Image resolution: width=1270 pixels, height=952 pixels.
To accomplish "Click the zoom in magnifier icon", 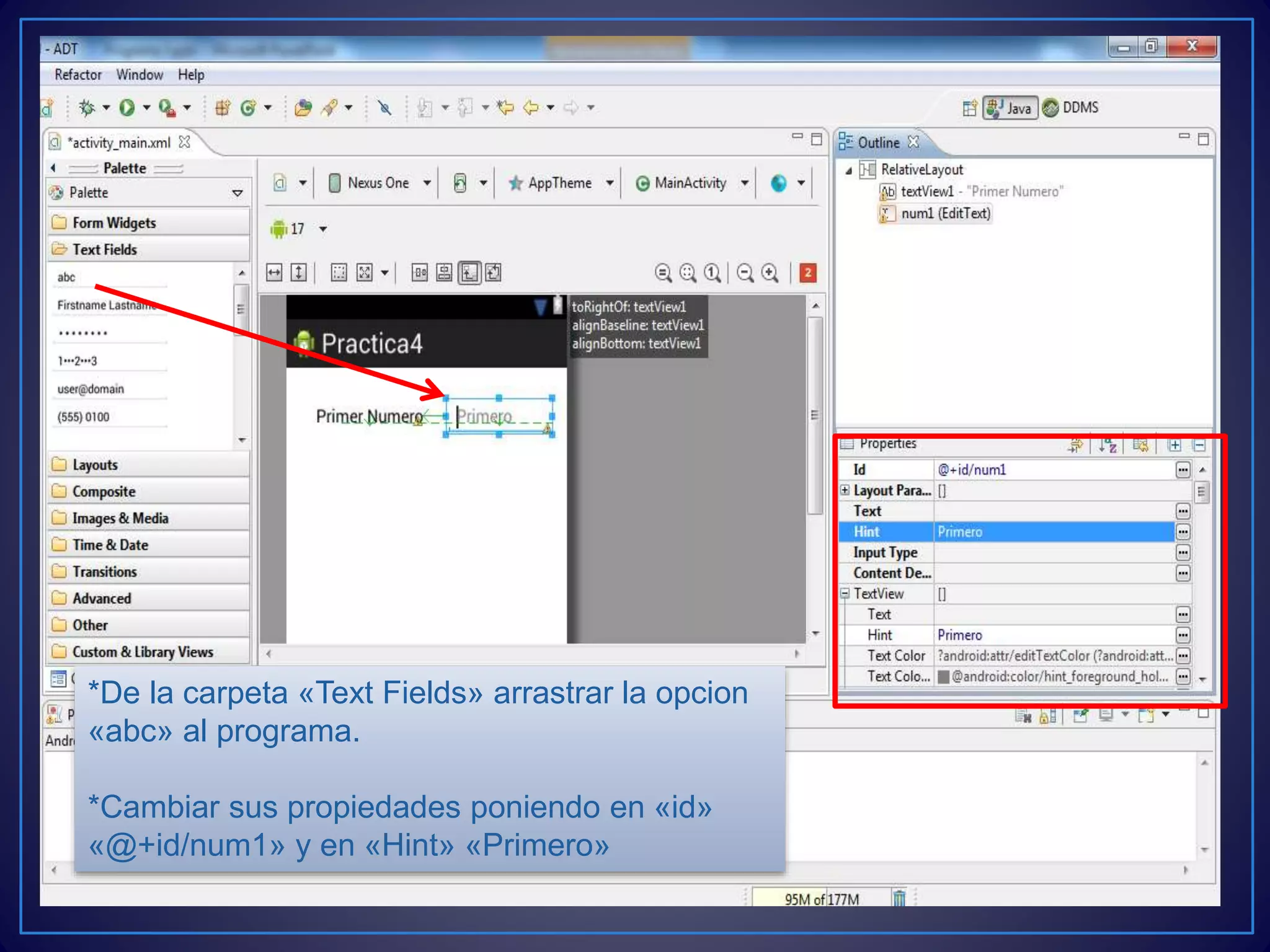I will click(770, 273).
